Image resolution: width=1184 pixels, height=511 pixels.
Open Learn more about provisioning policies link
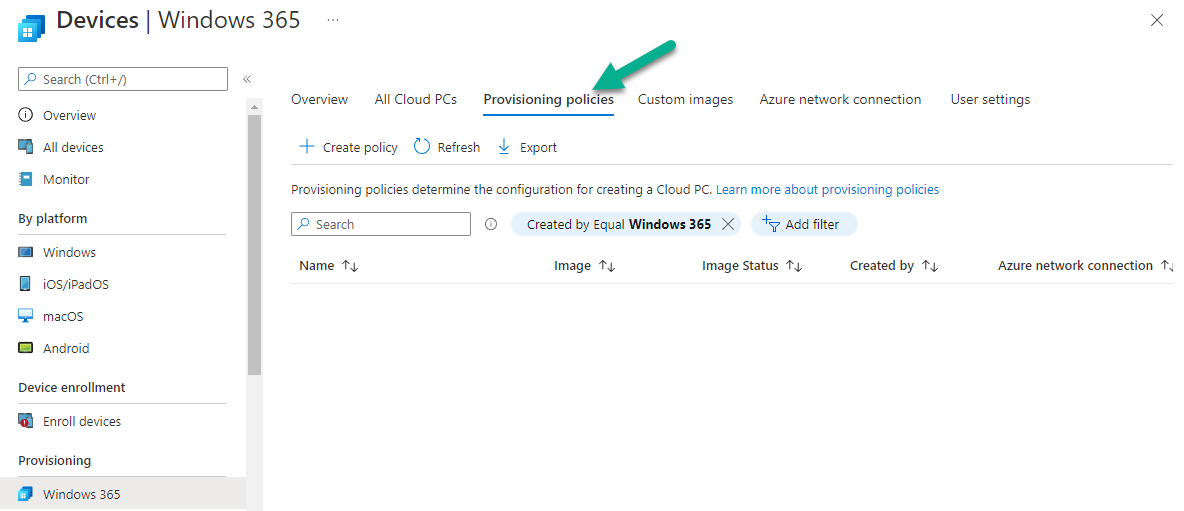[827, 189]
